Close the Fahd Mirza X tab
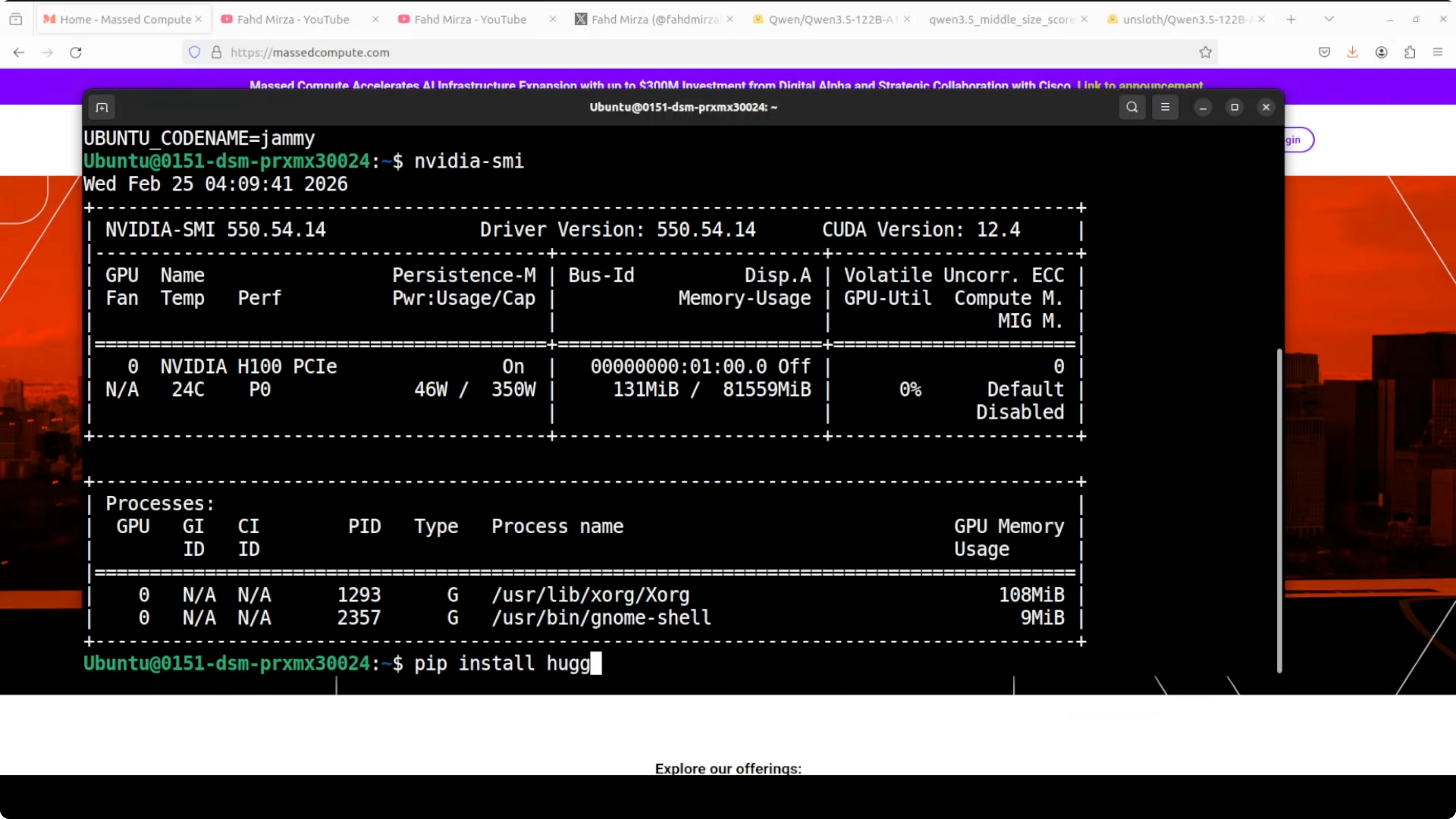The height and width of the screenshot is (819, 1456). pyautogui.click(x=730, y=19)
